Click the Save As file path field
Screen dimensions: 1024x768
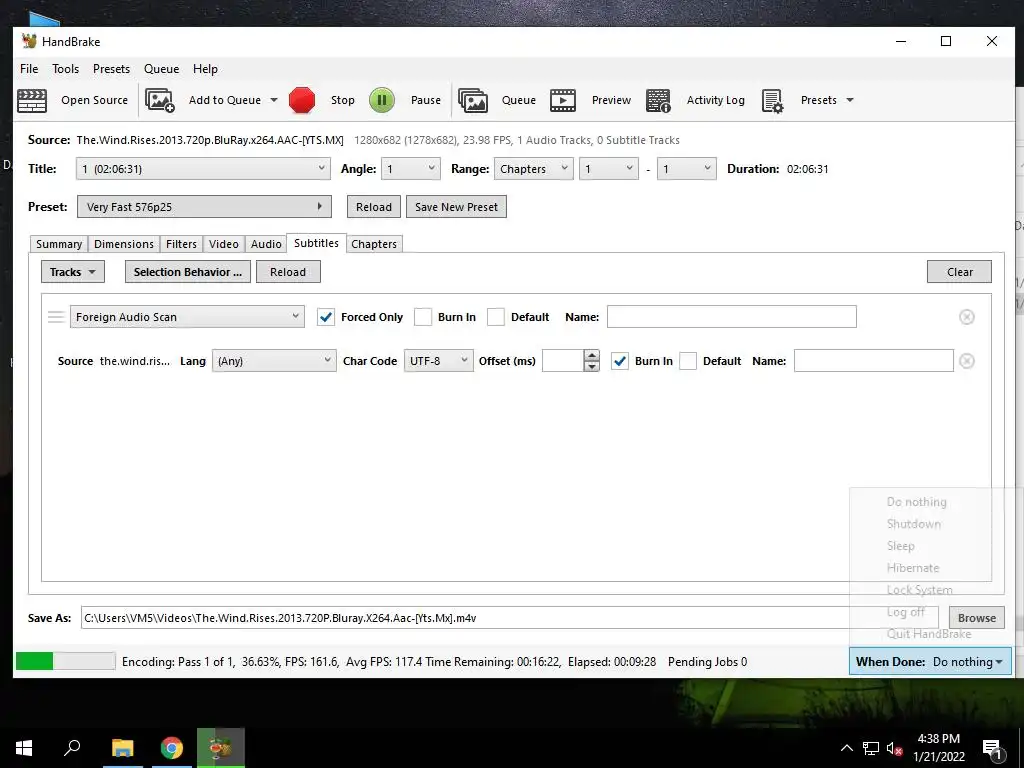pyautogui.click(x=509, y=618)
